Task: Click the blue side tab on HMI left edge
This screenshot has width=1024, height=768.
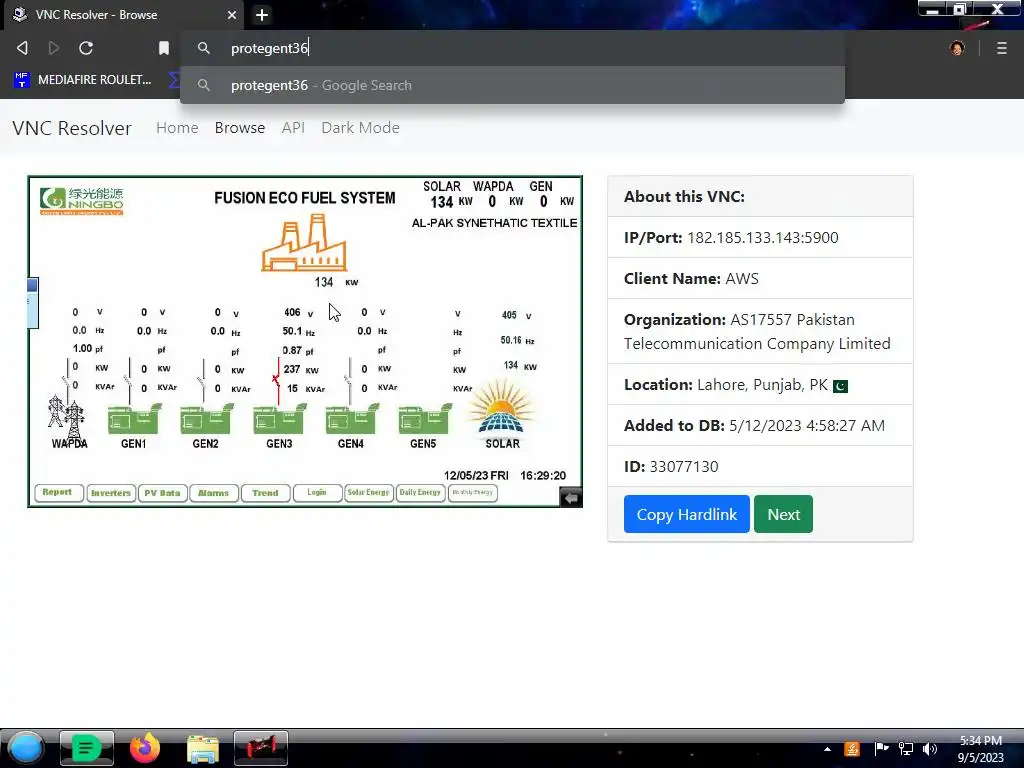Action: pos(33,302)
